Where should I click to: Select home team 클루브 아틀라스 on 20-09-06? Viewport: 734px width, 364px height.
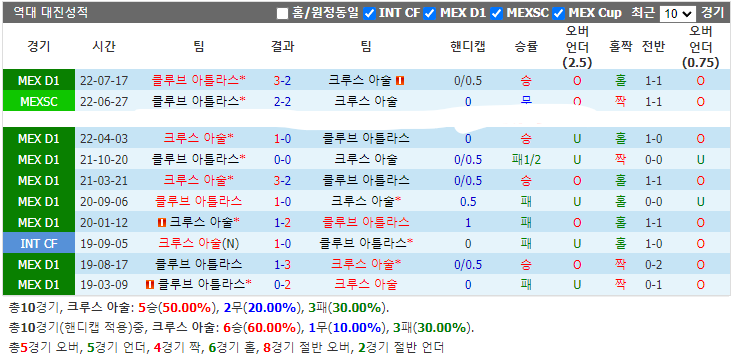[199, 201]
